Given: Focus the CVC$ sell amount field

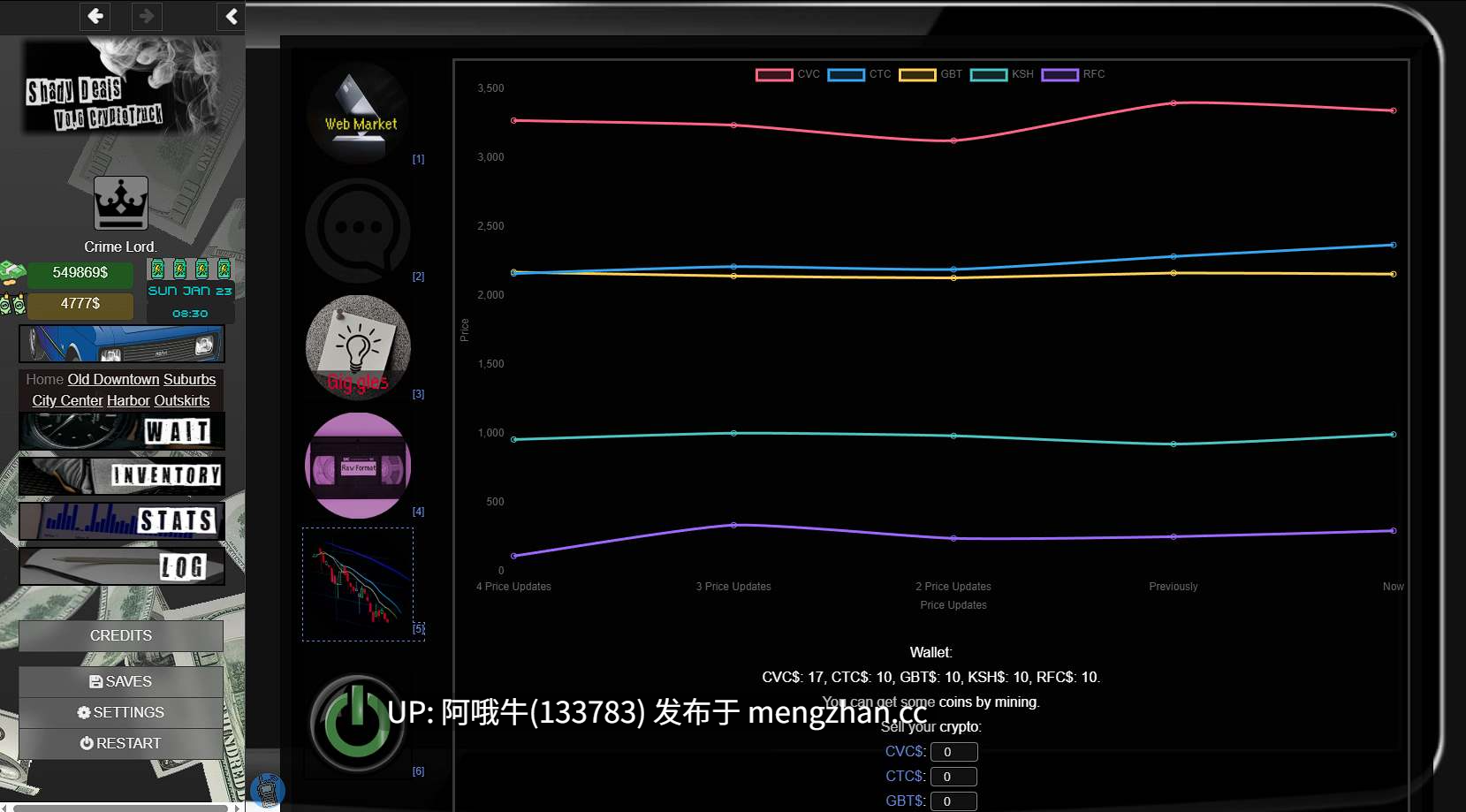Looking at the screenshot, I should [953, 752].
